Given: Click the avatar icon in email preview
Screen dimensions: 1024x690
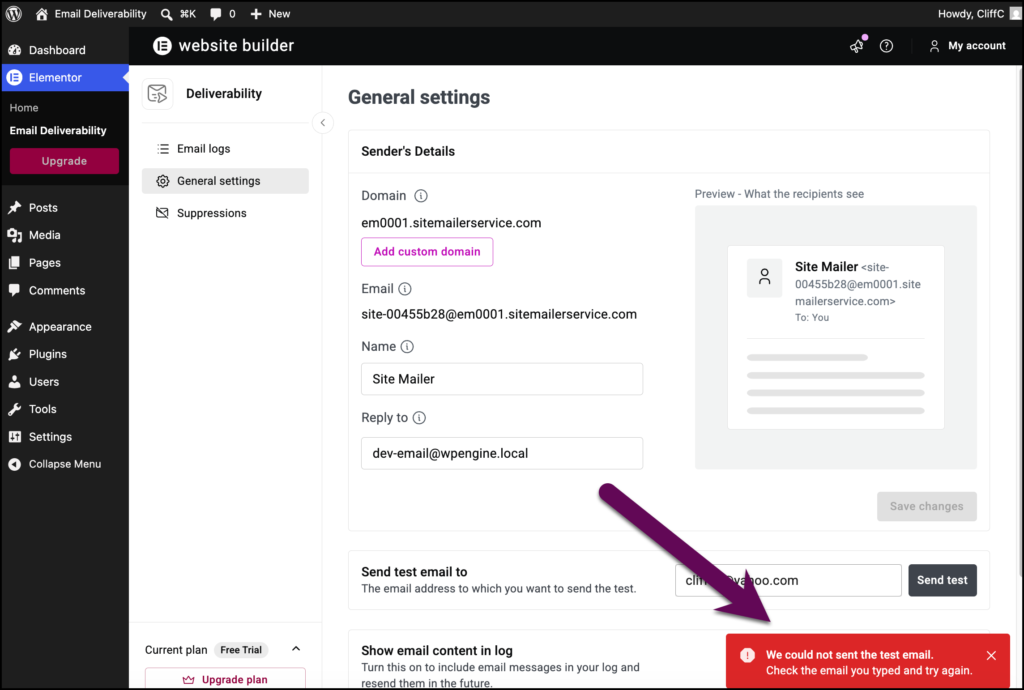Looking at the screenshot, I should [x=765, y=277].
